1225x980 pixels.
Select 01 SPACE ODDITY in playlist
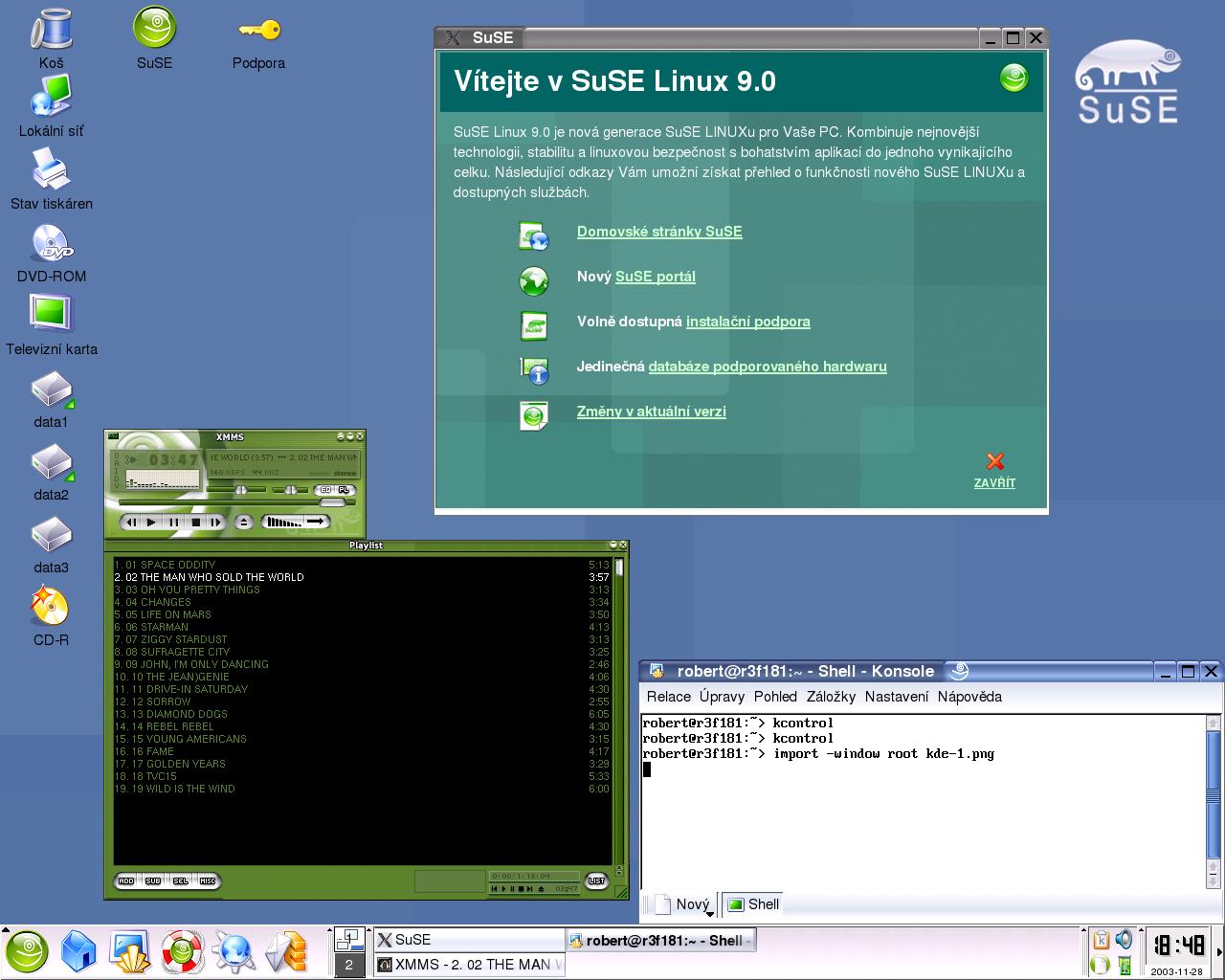(362, 565)
